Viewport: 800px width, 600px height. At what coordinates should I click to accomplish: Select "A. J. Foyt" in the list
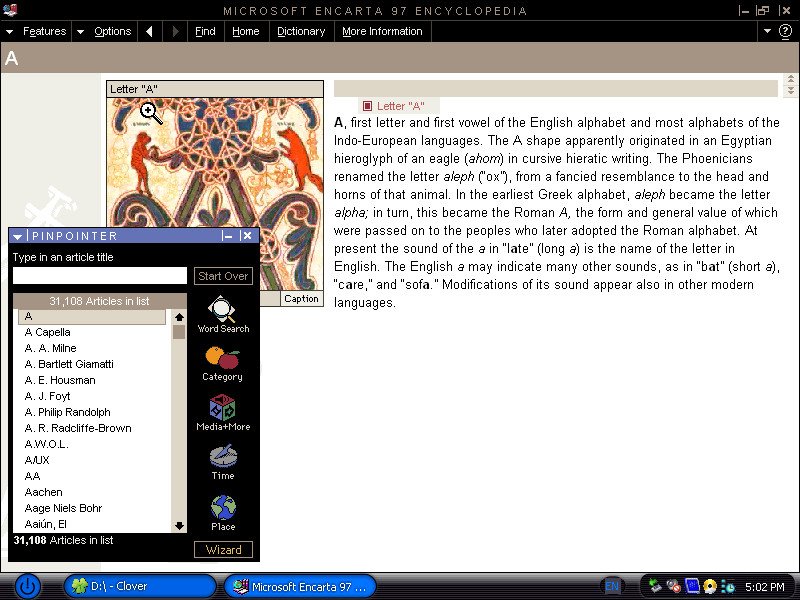point(47,396)
